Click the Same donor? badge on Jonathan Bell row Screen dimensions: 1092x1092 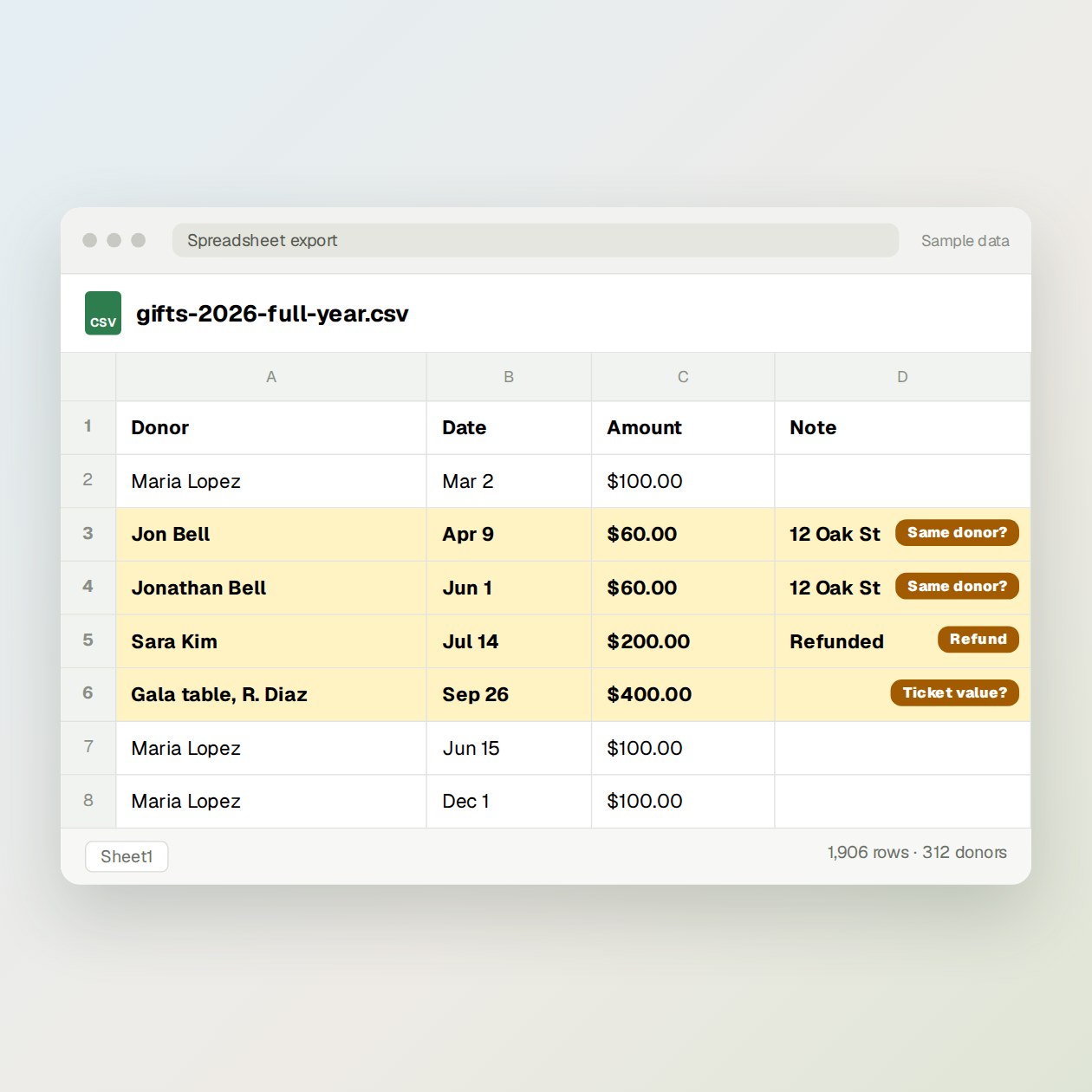957,586
